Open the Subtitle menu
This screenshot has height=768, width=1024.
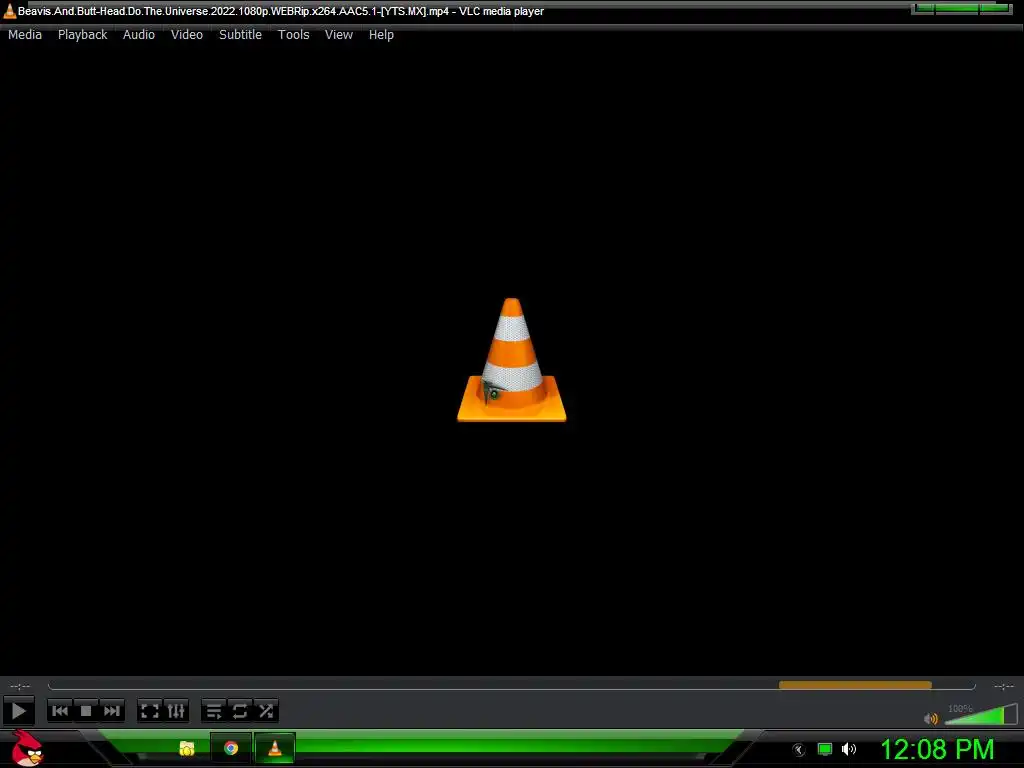point(240,35)
